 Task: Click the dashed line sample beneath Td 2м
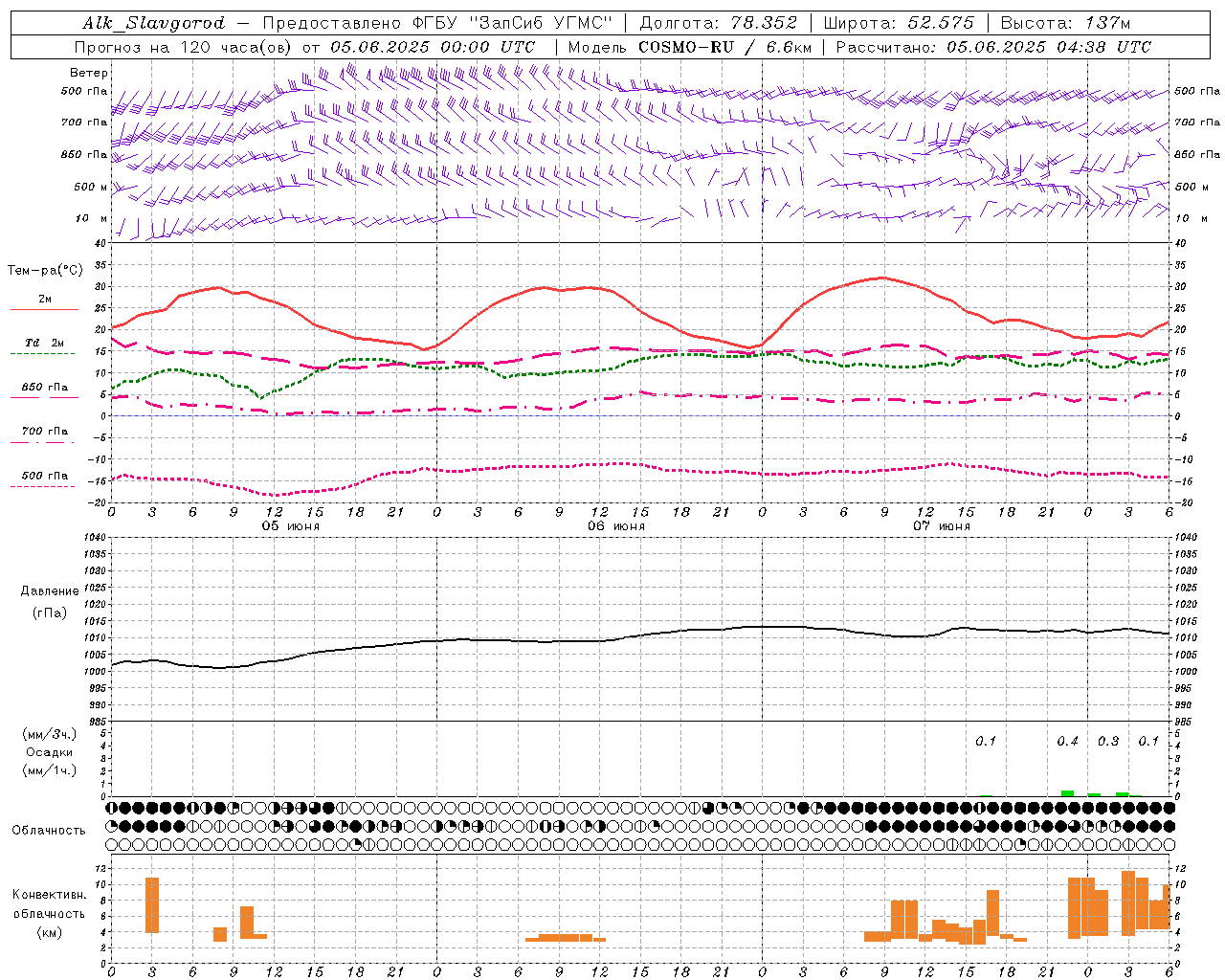tap(42, 353)
